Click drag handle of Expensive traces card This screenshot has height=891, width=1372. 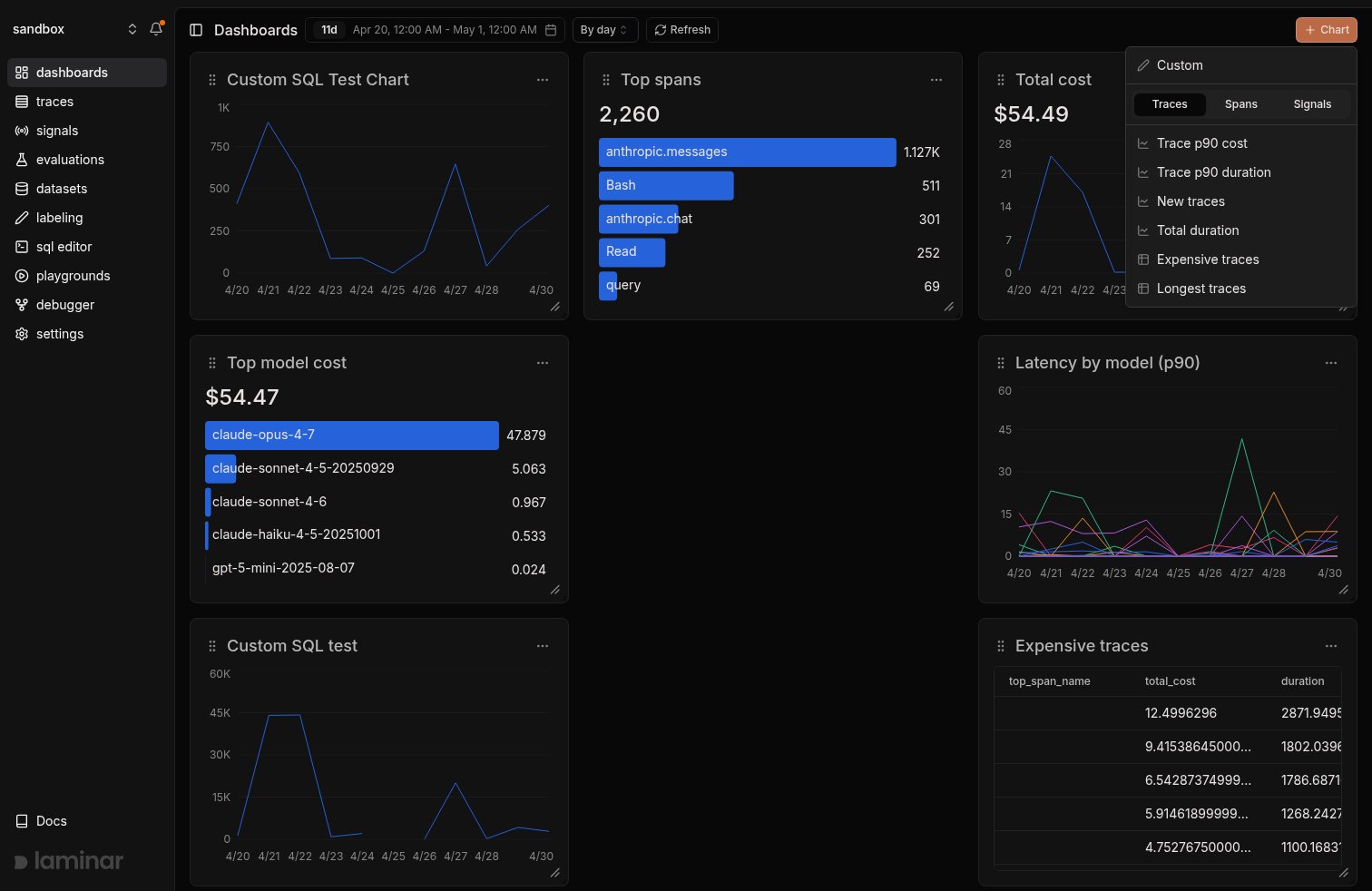(1001, 646)
